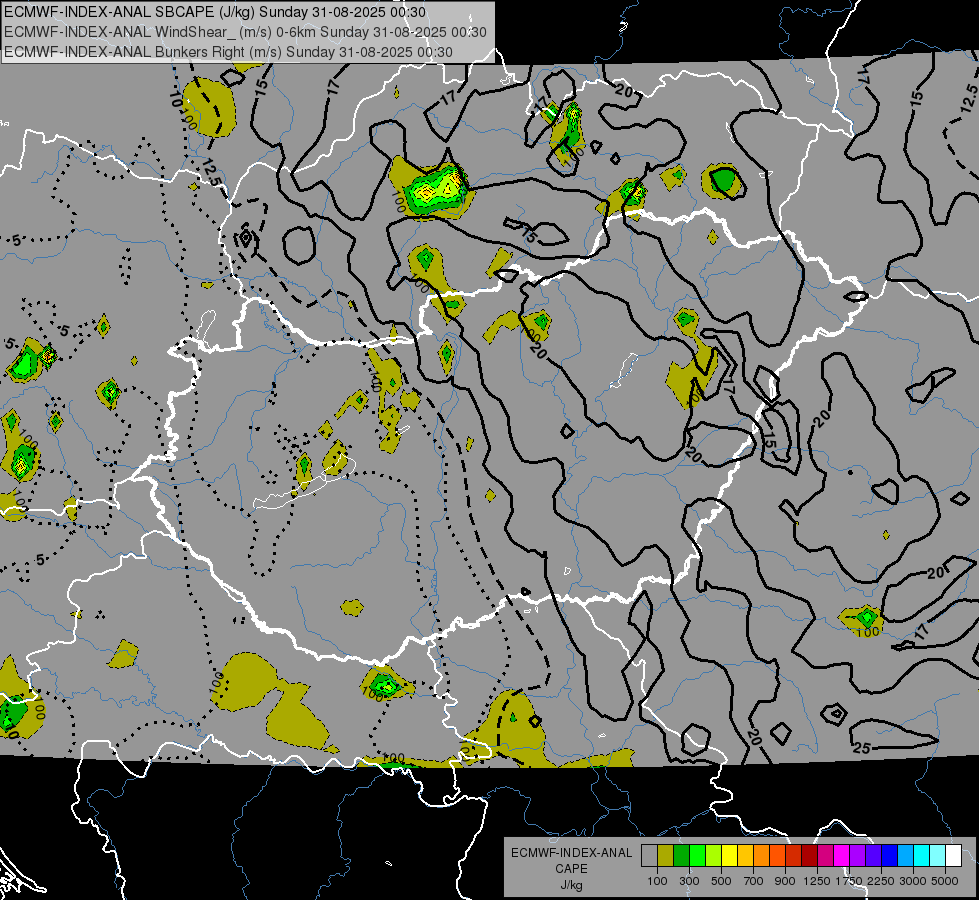
Task: Click the 3000 legend value
Action: (x=913, y=881)
